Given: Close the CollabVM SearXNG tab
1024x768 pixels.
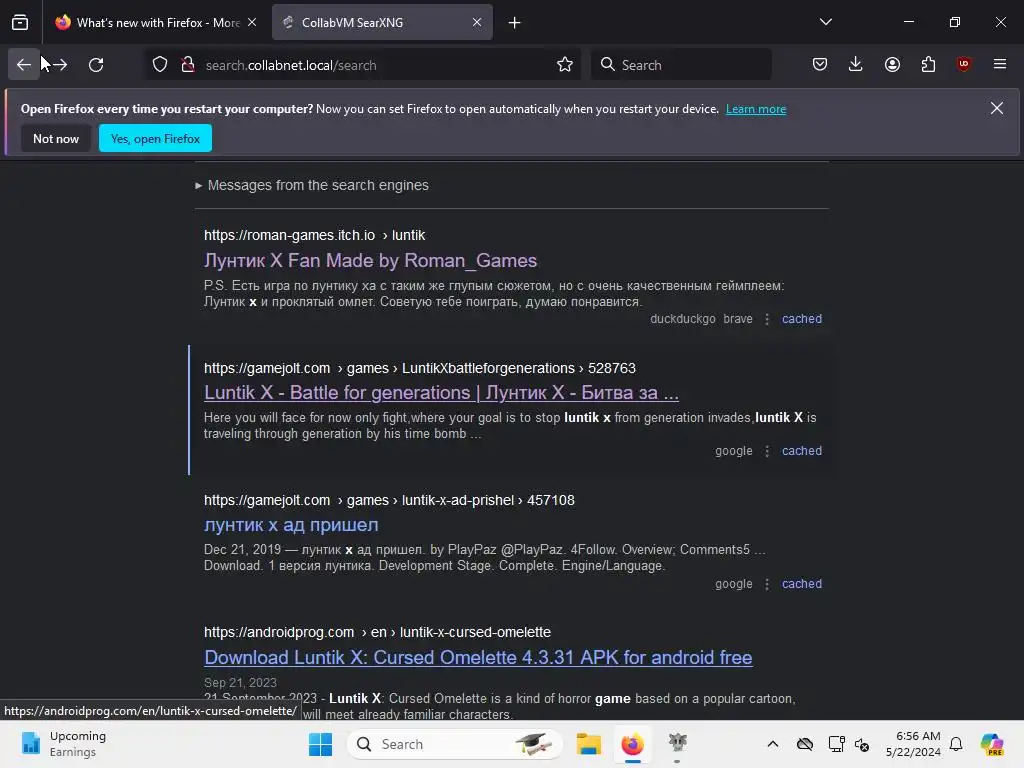Looking at the screenshot, I should click(x=477, y=22).
